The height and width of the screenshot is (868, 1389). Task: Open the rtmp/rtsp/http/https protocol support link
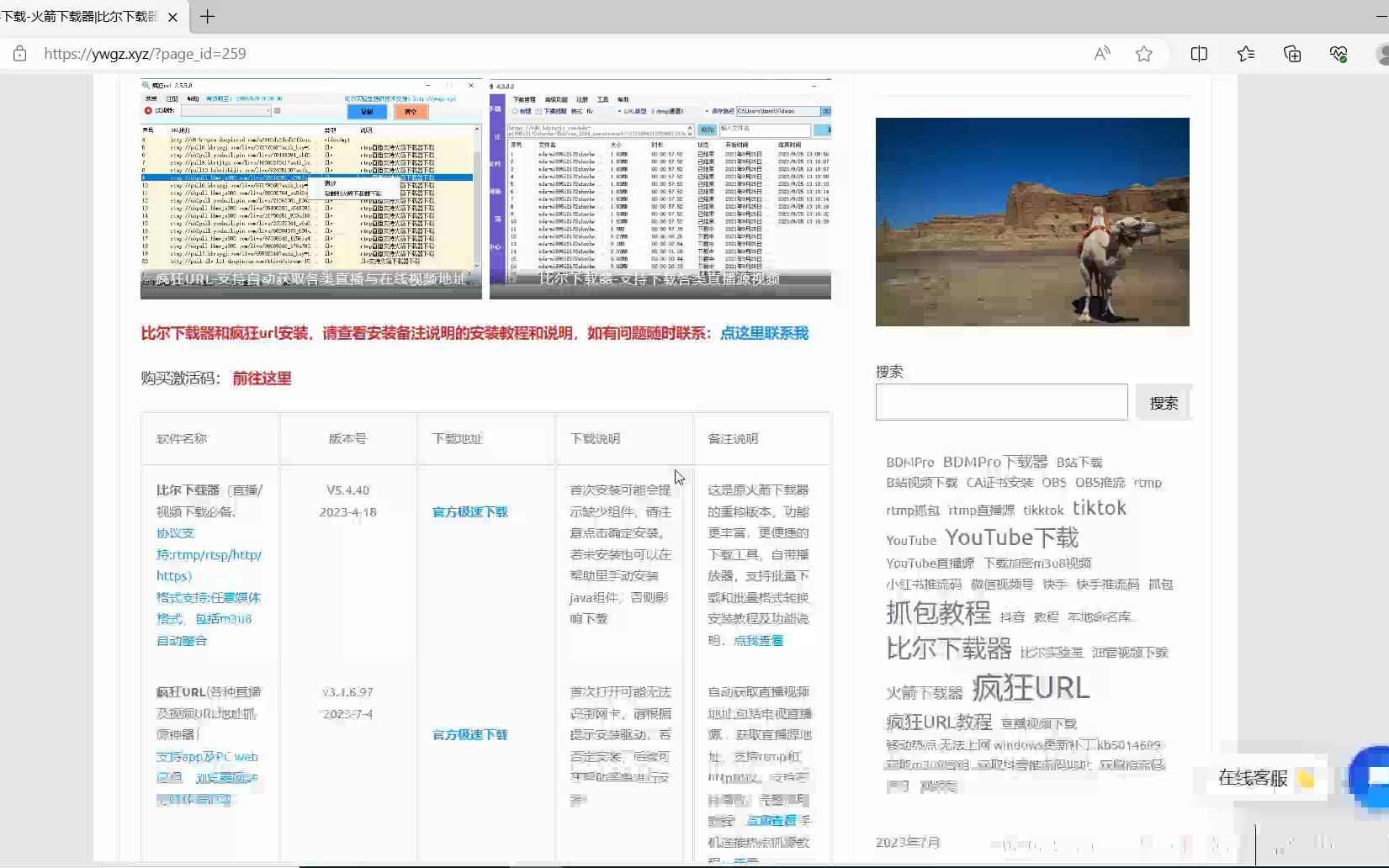point(209,555)
